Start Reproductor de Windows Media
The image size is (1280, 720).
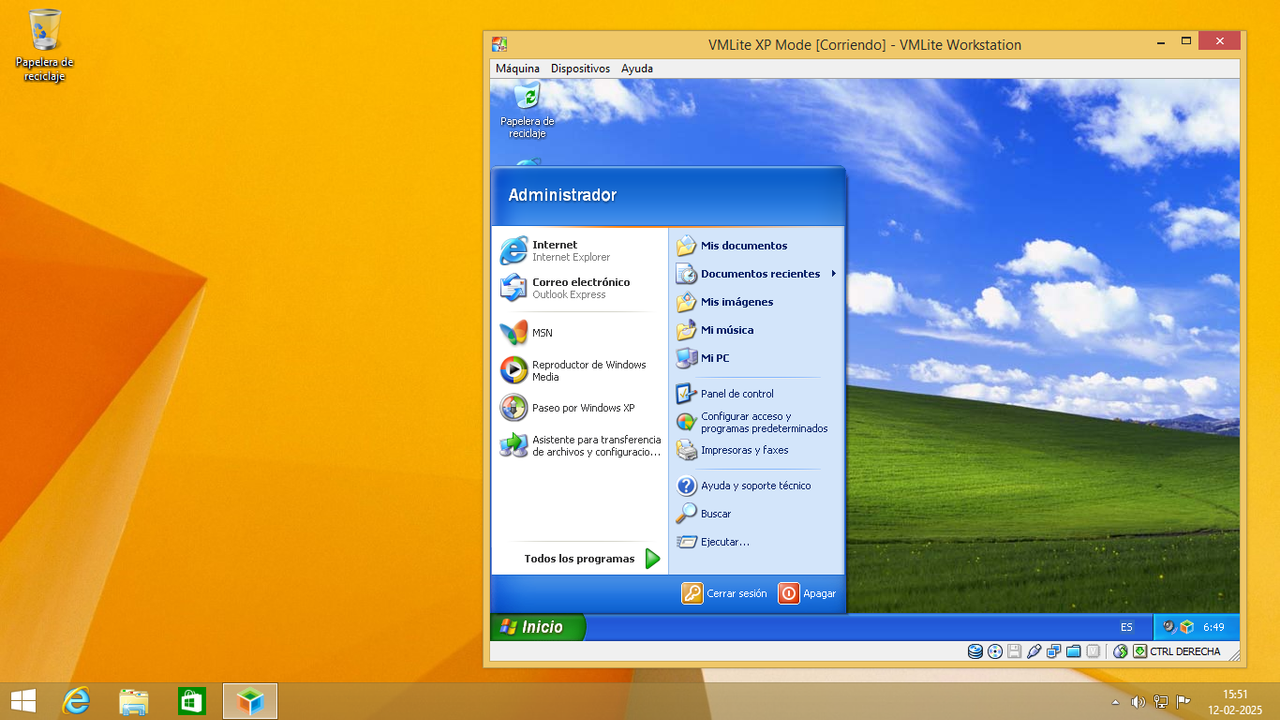(580, 371)
